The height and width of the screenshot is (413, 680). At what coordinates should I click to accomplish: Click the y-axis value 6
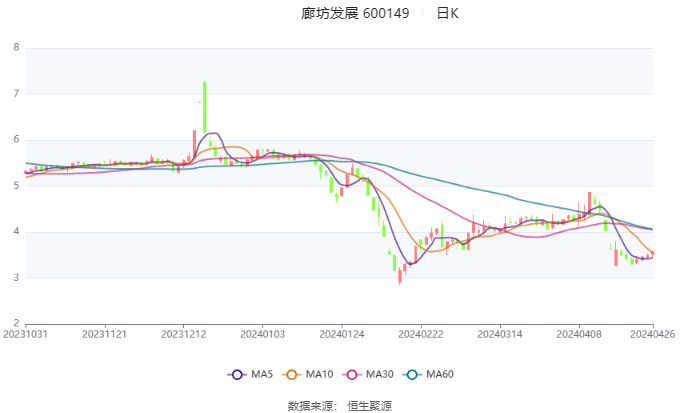16,140
